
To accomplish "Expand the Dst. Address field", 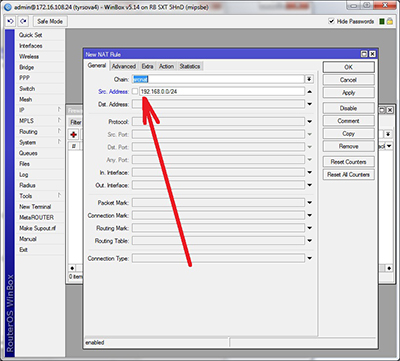I will (x=309, y=104).
